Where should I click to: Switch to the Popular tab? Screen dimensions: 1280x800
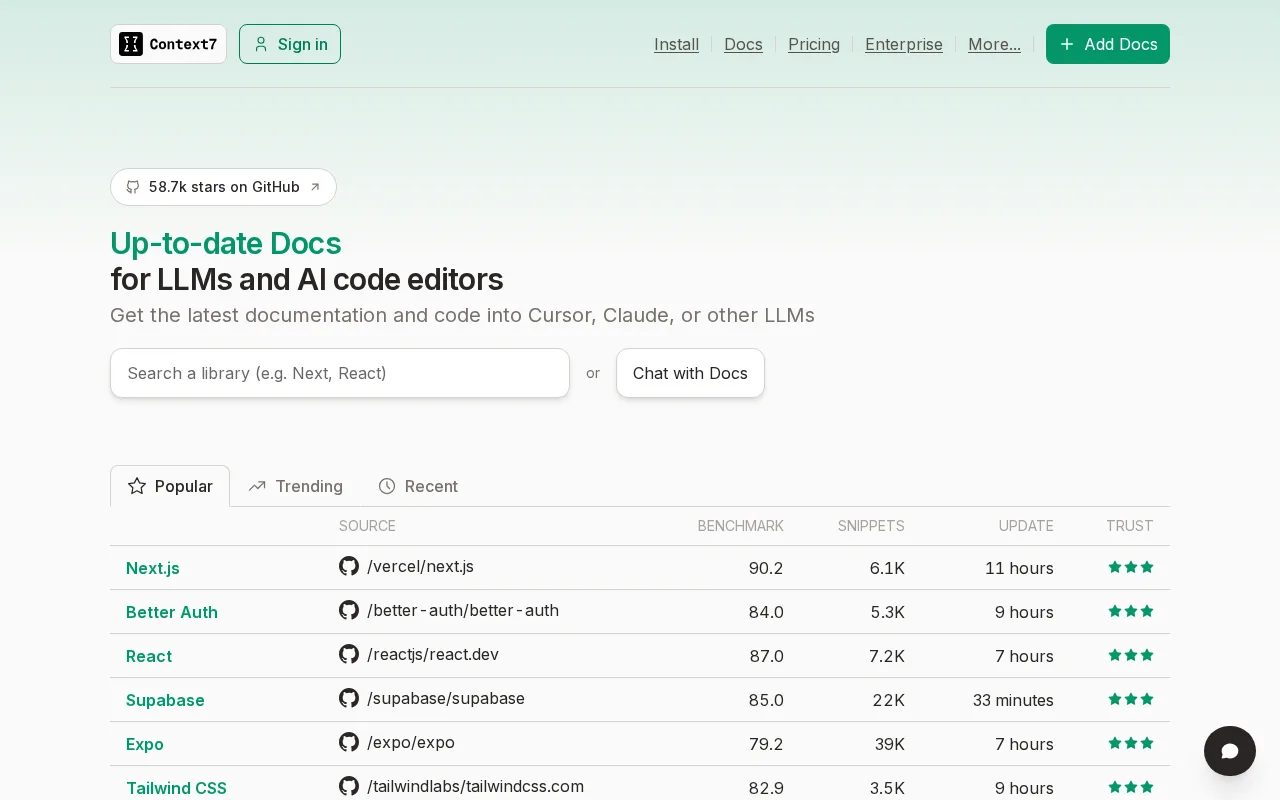pyautogui.click(x=170, y=486)
